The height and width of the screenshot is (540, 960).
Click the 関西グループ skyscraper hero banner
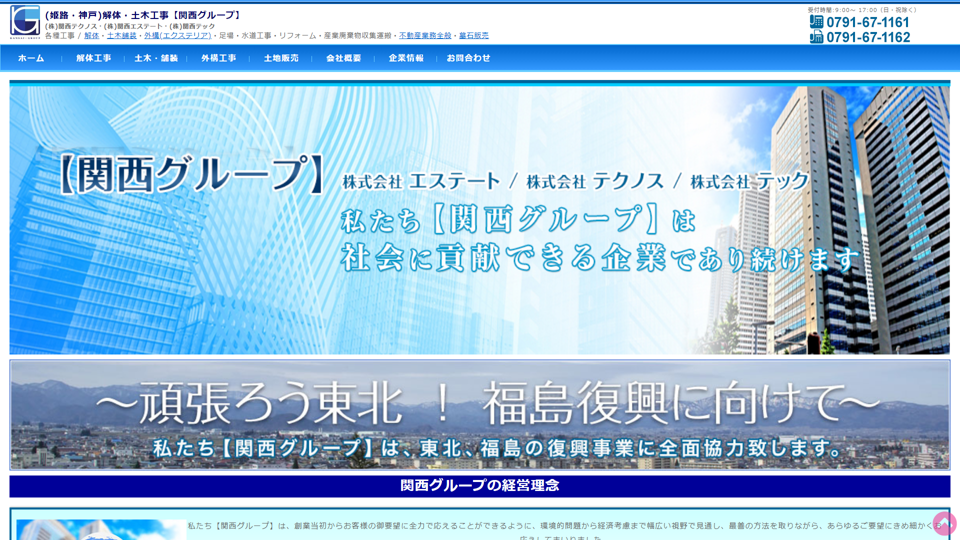pyautogui.click(x=479, y=220)
